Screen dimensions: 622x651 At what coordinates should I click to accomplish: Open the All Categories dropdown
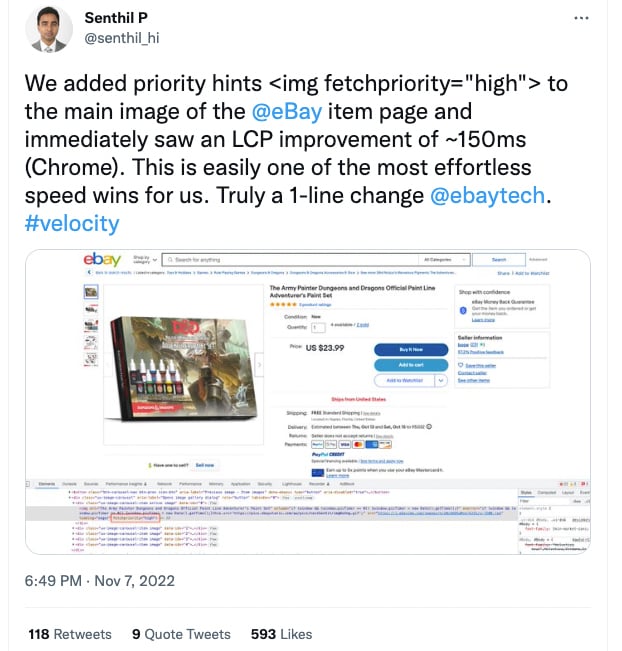(444, 259)
